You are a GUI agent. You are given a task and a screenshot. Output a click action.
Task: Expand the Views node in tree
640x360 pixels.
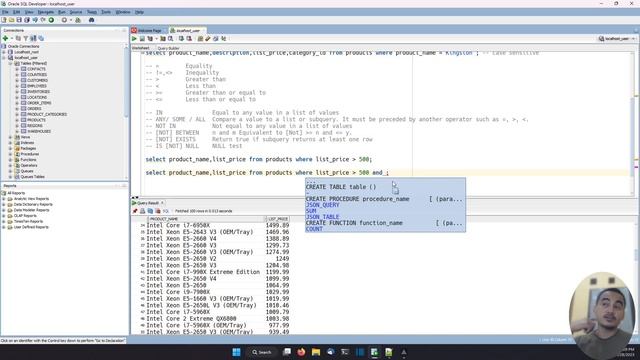tap(11, 137)
